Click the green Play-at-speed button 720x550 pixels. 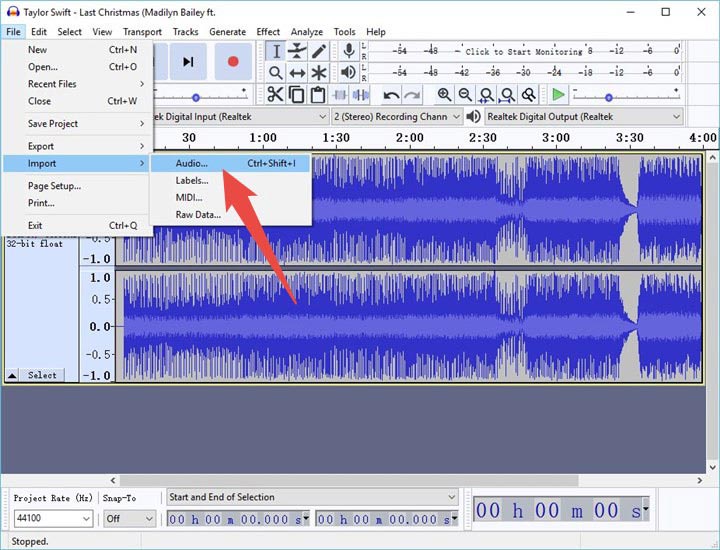tap(557, 95)
